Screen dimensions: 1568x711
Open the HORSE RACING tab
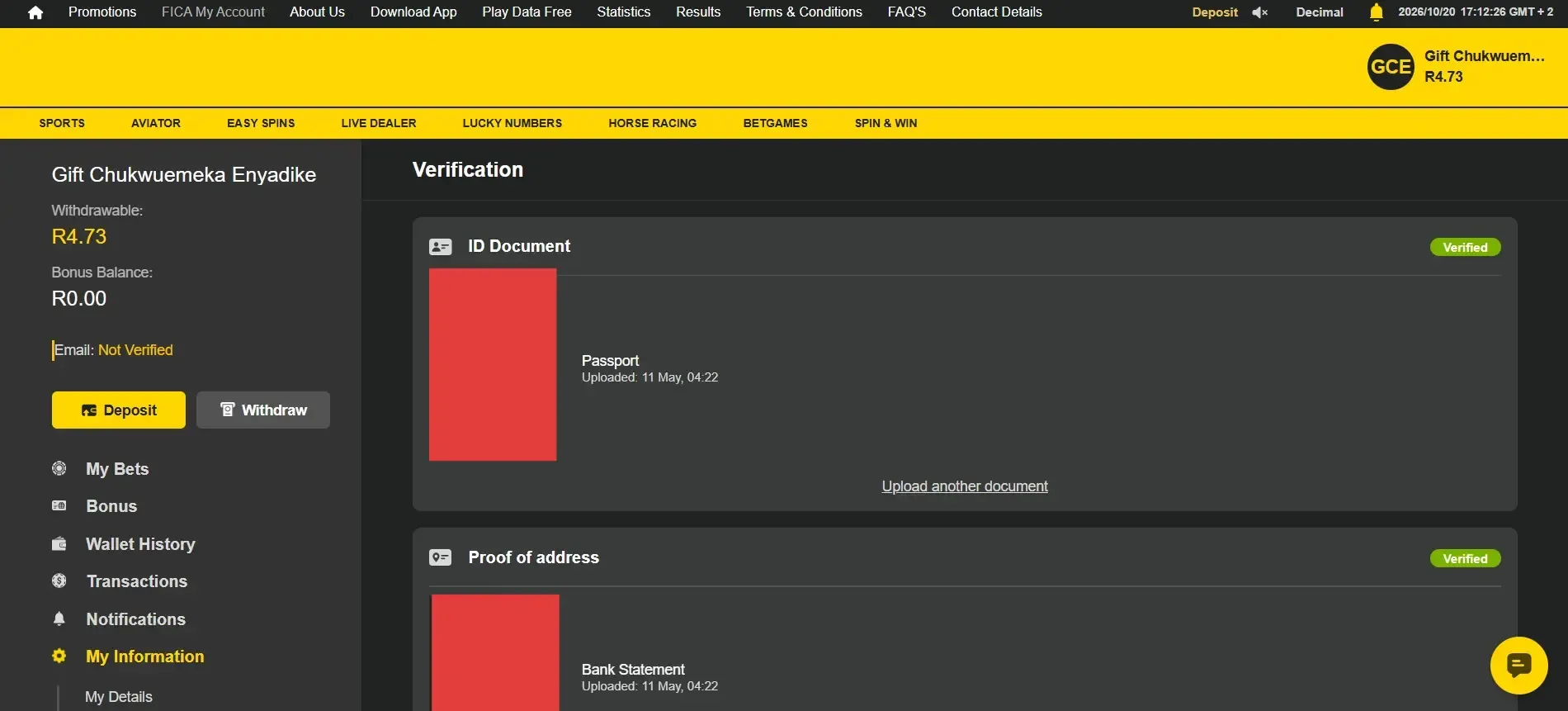[x=653, y=123]
